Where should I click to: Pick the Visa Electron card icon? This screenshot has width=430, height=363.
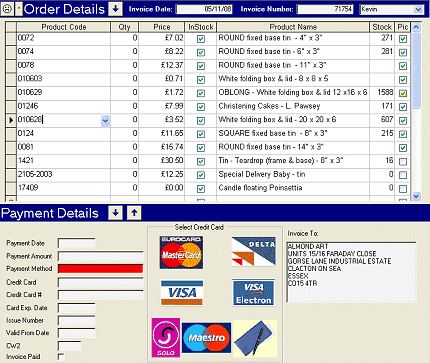tap(254, 293)
